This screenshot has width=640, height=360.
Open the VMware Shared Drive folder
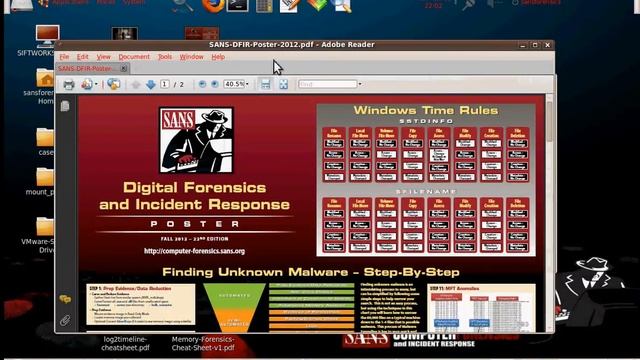click(45, 227)
